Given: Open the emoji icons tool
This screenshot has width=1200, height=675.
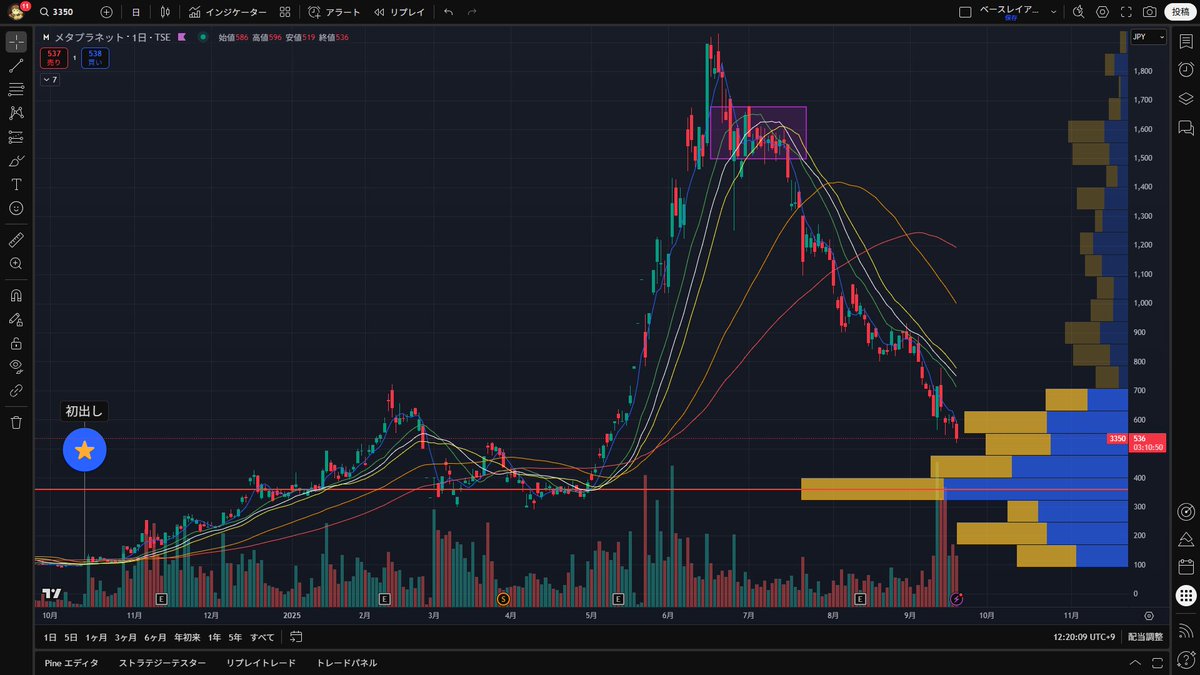Looking at the screenshot, I should tap(16, 208).
